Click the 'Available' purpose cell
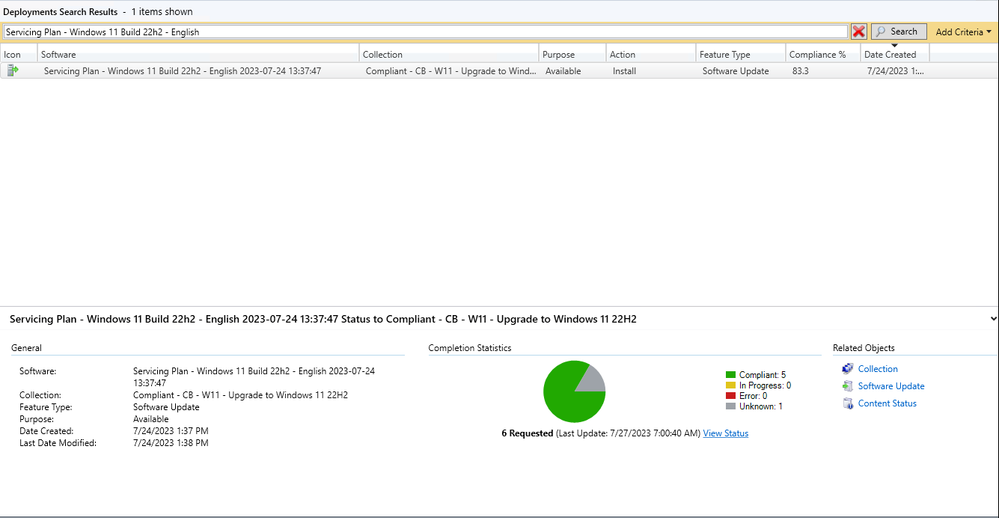Screen dimensions: 999x518 click(x=563, y=71)
